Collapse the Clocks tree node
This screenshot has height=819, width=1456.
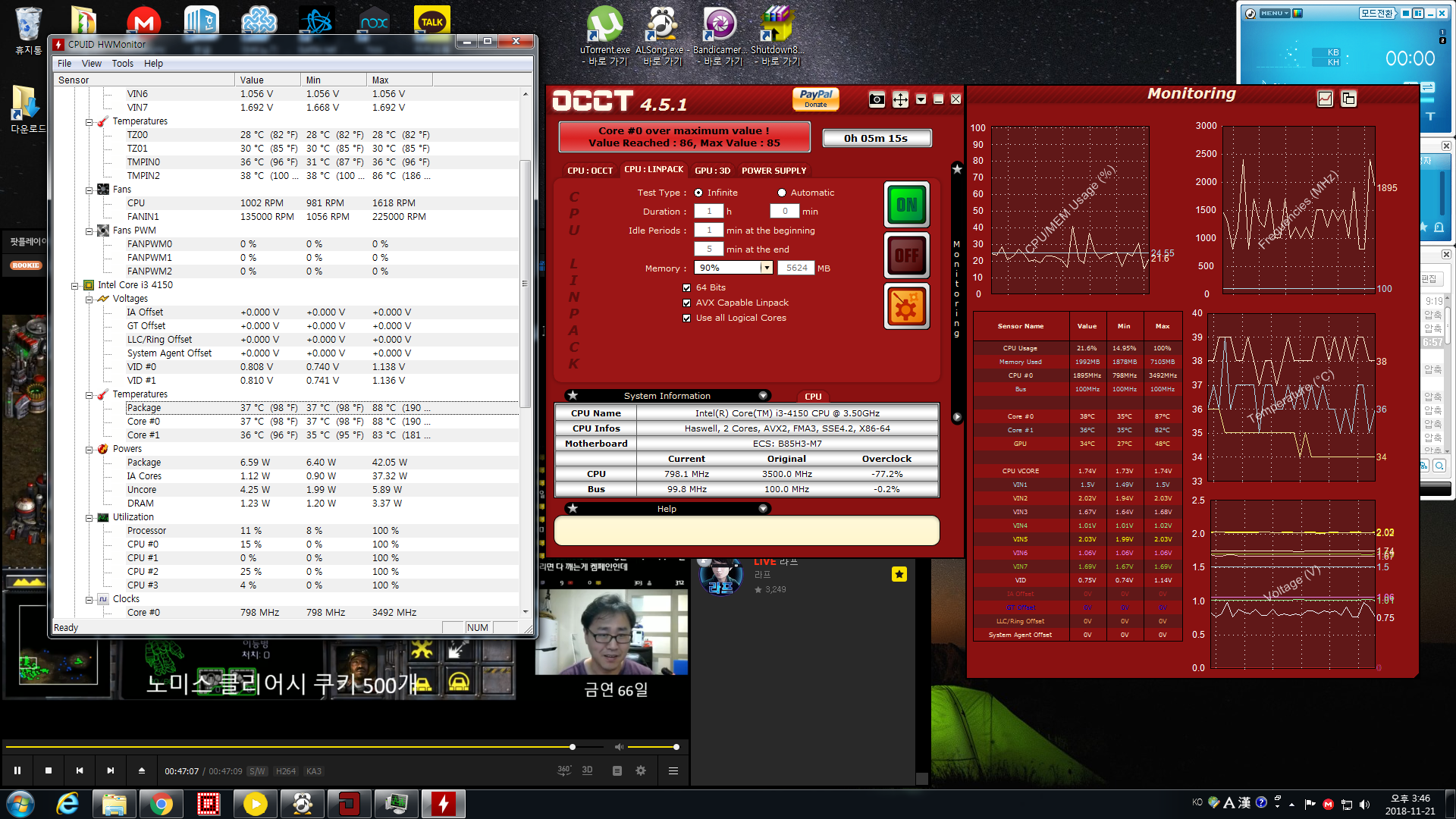(89, 600)
